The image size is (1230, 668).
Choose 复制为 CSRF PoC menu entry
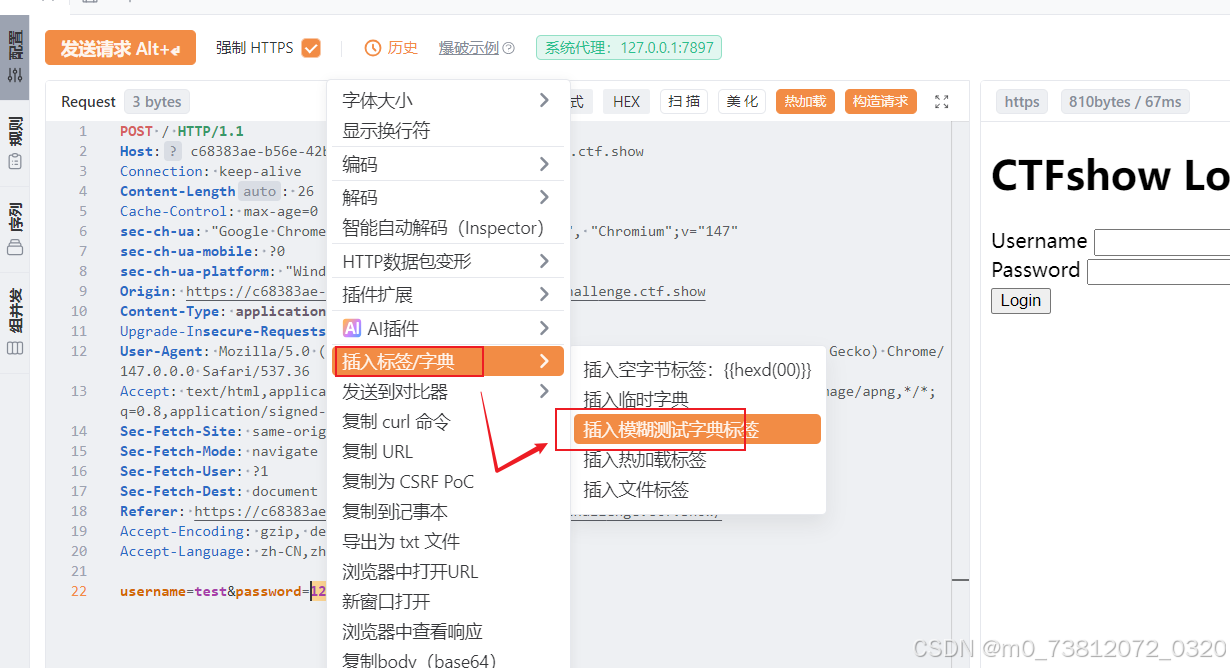coord(448,482)
